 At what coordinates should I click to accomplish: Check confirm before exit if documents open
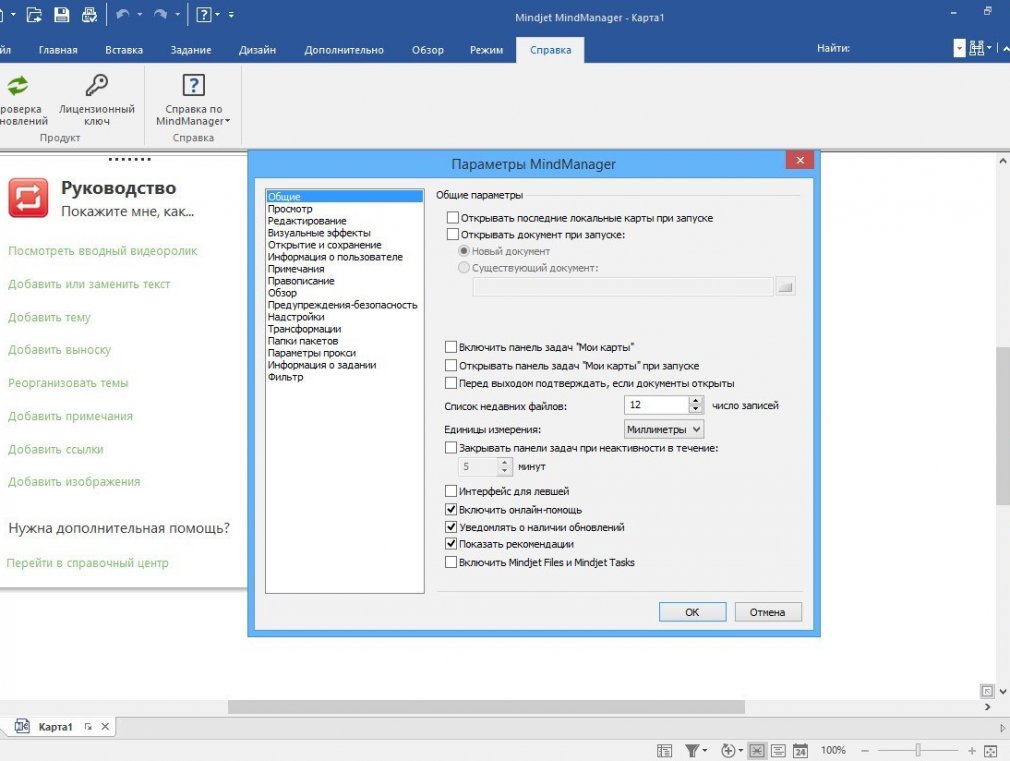(x=451, y=383)
